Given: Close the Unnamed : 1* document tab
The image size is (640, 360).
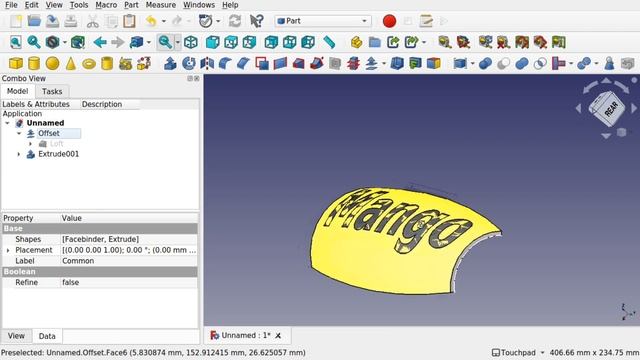Looking at the screenshot, I should coord(278,336).
